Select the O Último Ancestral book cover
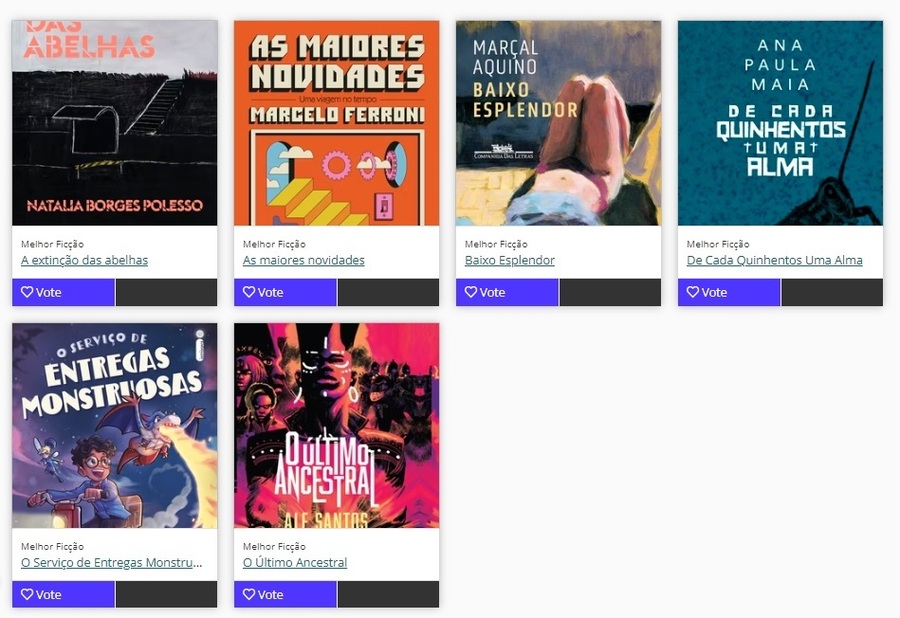900x618 pixels. pyautogui.click(x=336, y=425)
